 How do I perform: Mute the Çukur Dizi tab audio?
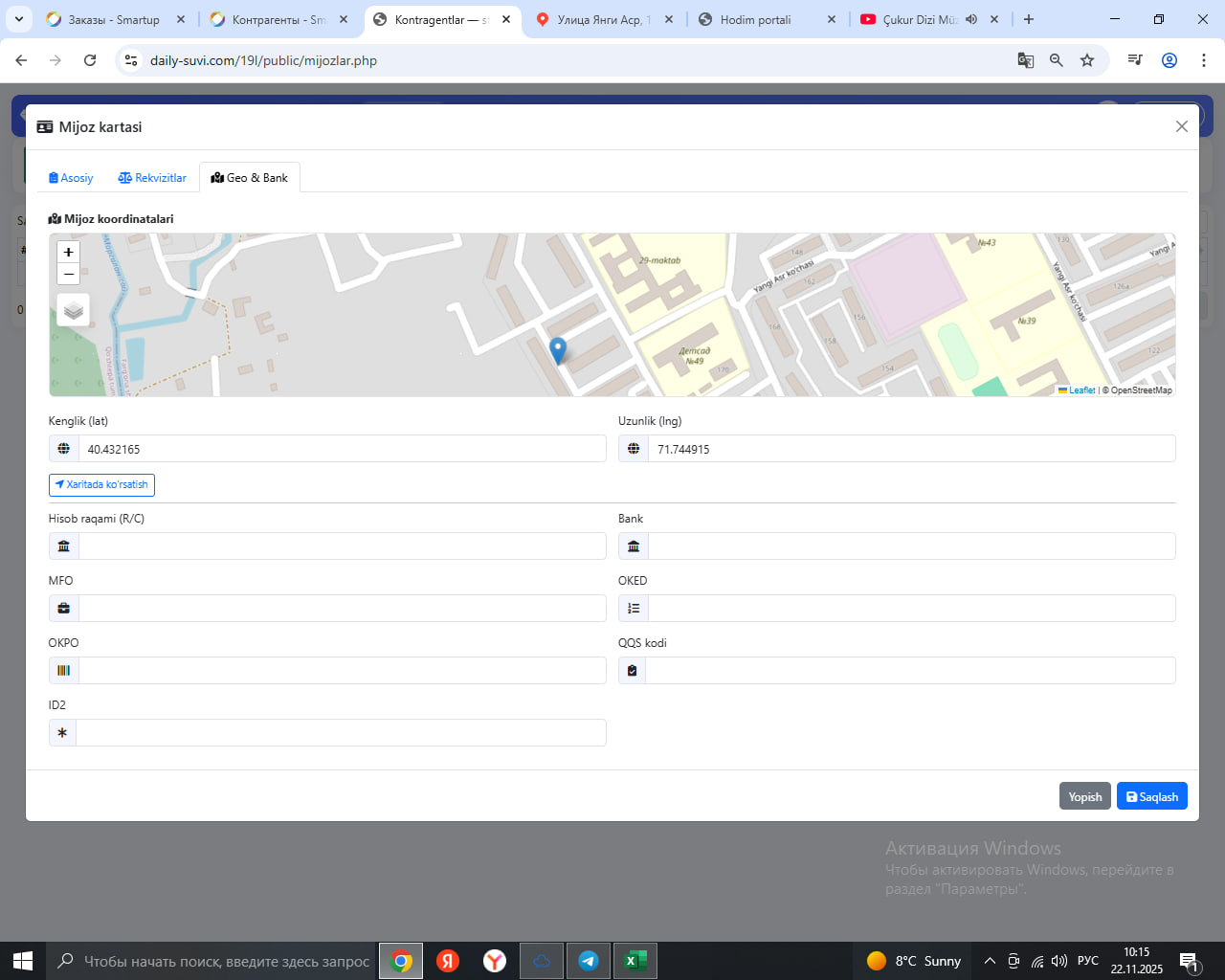[x=971, y=19]
